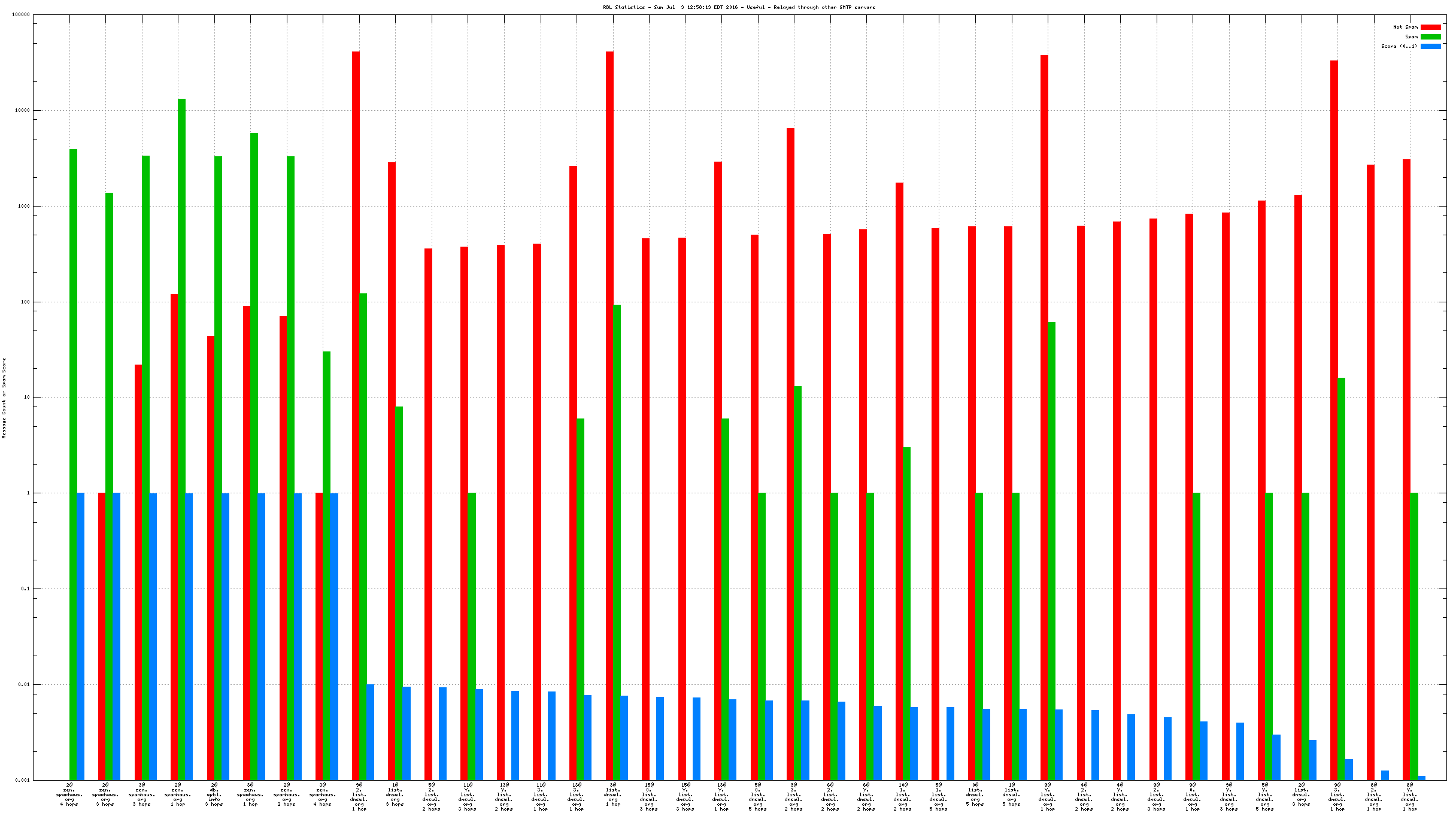Click the 5@ 2.list.dnswl.org 2 hops label
The image size is (1456, 819).
coord(432,797)
